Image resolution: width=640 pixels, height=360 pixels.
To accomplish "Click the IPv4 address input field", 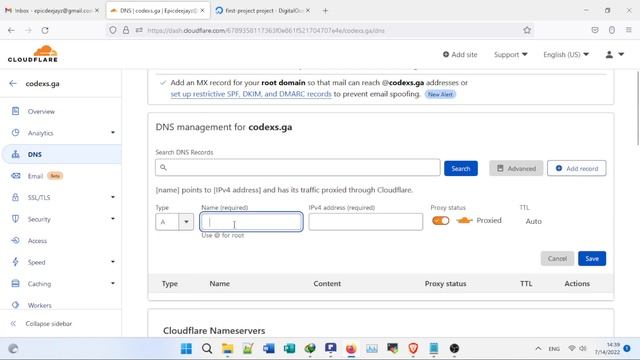I will pos(366,222).
